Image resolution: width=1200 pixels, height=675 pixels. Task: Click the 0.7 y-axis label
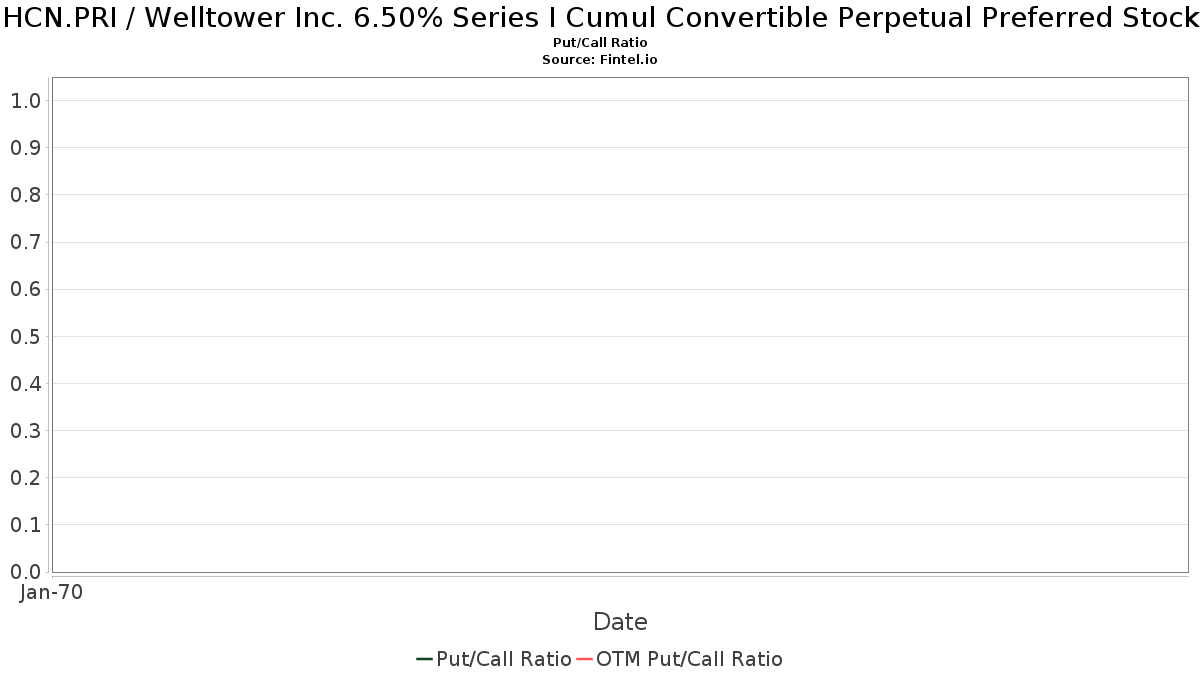(25, 242)
